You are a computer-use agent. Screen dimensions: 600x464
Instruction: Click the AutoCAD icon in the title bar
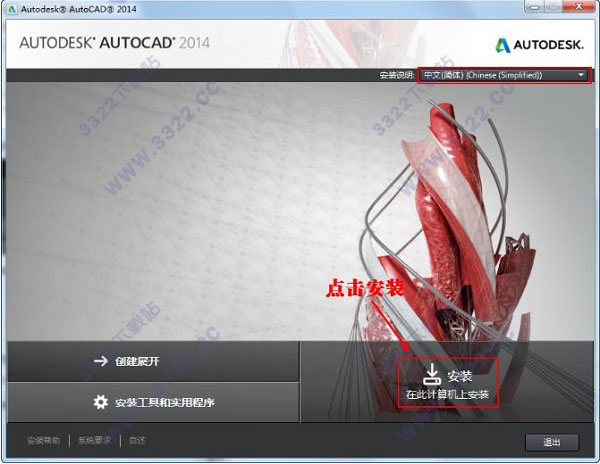pyautogui.click(x=11, y=9)
